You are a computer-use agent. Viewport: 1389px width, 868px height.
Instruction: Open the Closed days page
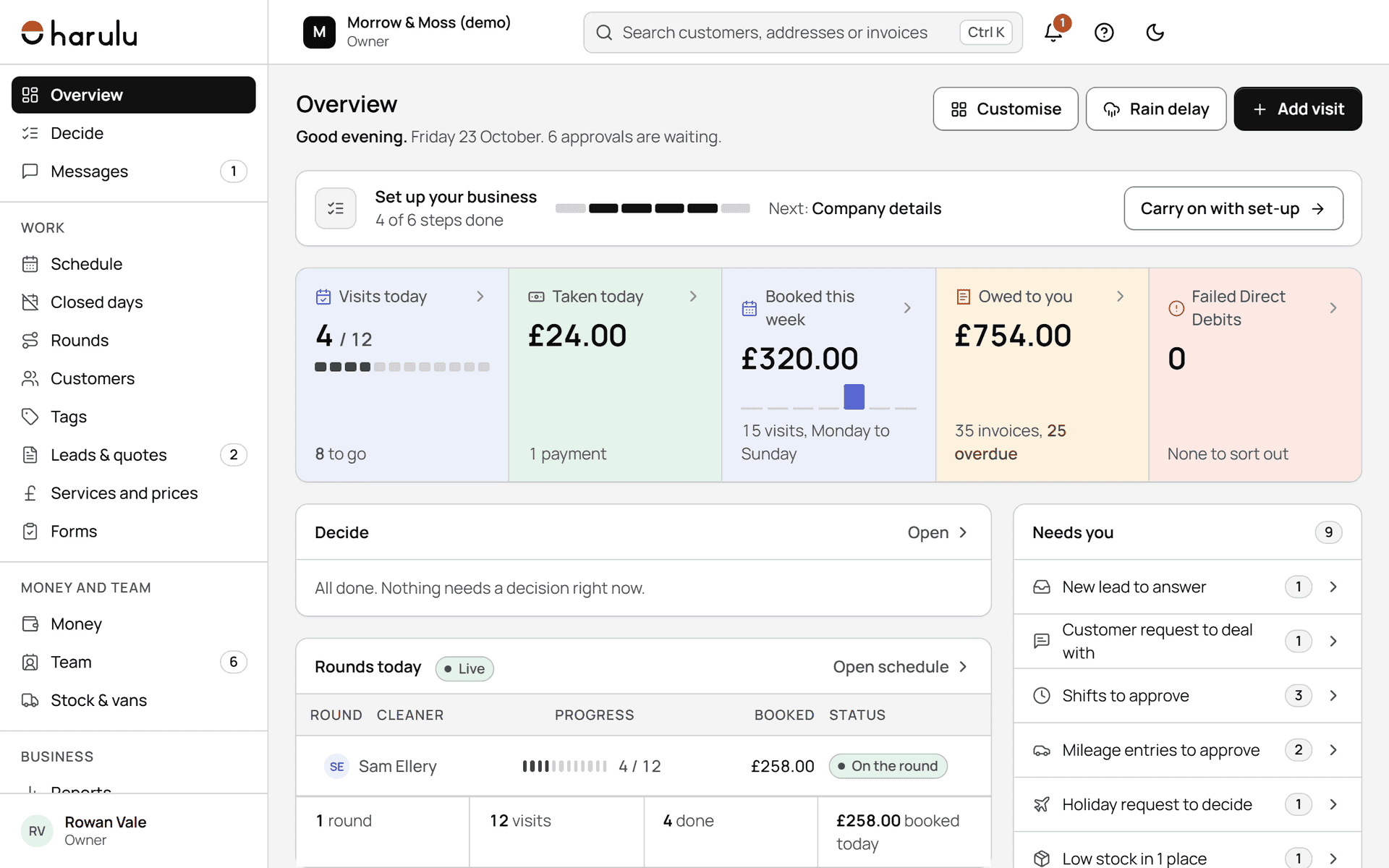click(x=134, y=302)
